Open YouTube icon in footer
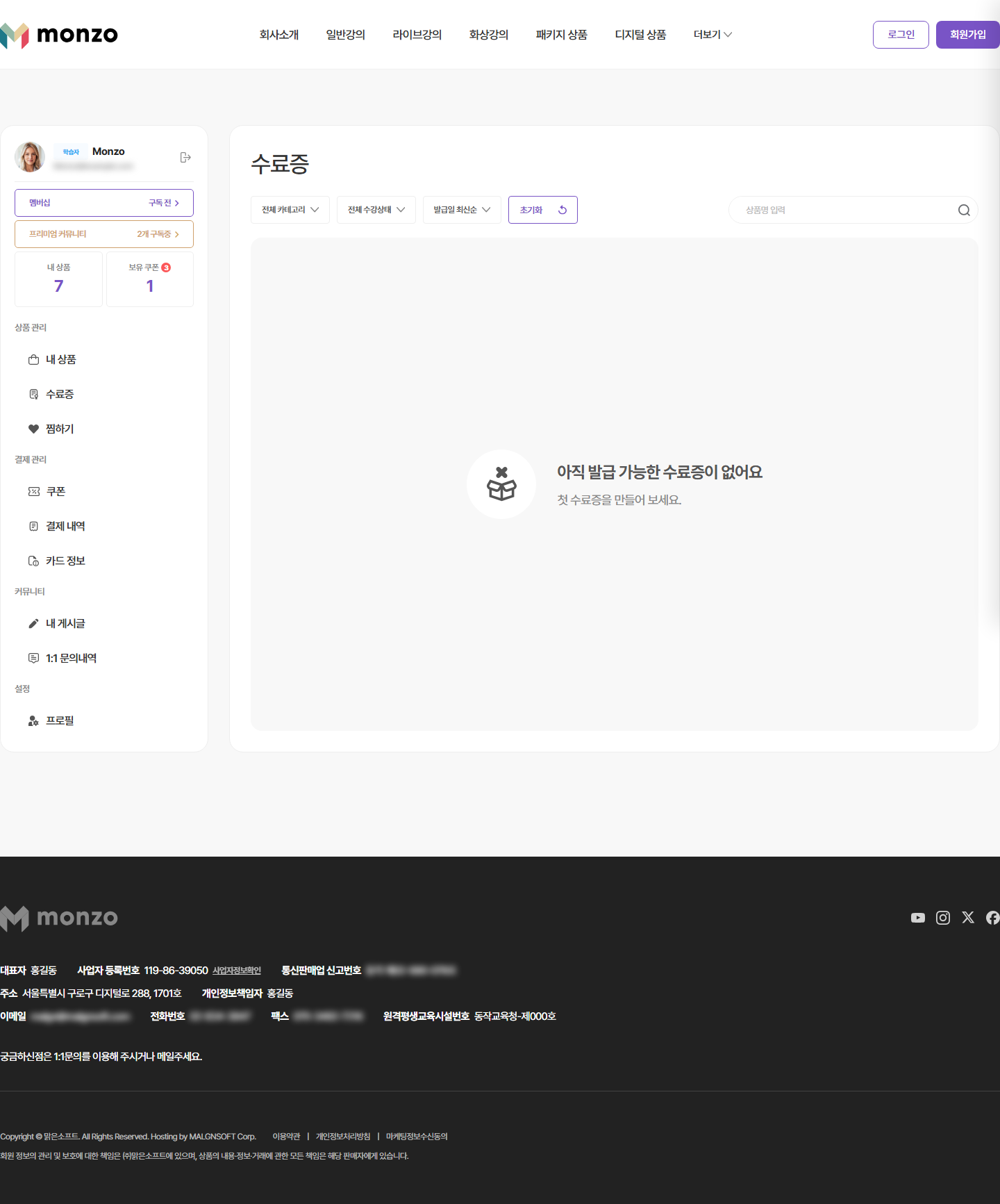Screen dimensions: 1000x1204 [918, 918]
